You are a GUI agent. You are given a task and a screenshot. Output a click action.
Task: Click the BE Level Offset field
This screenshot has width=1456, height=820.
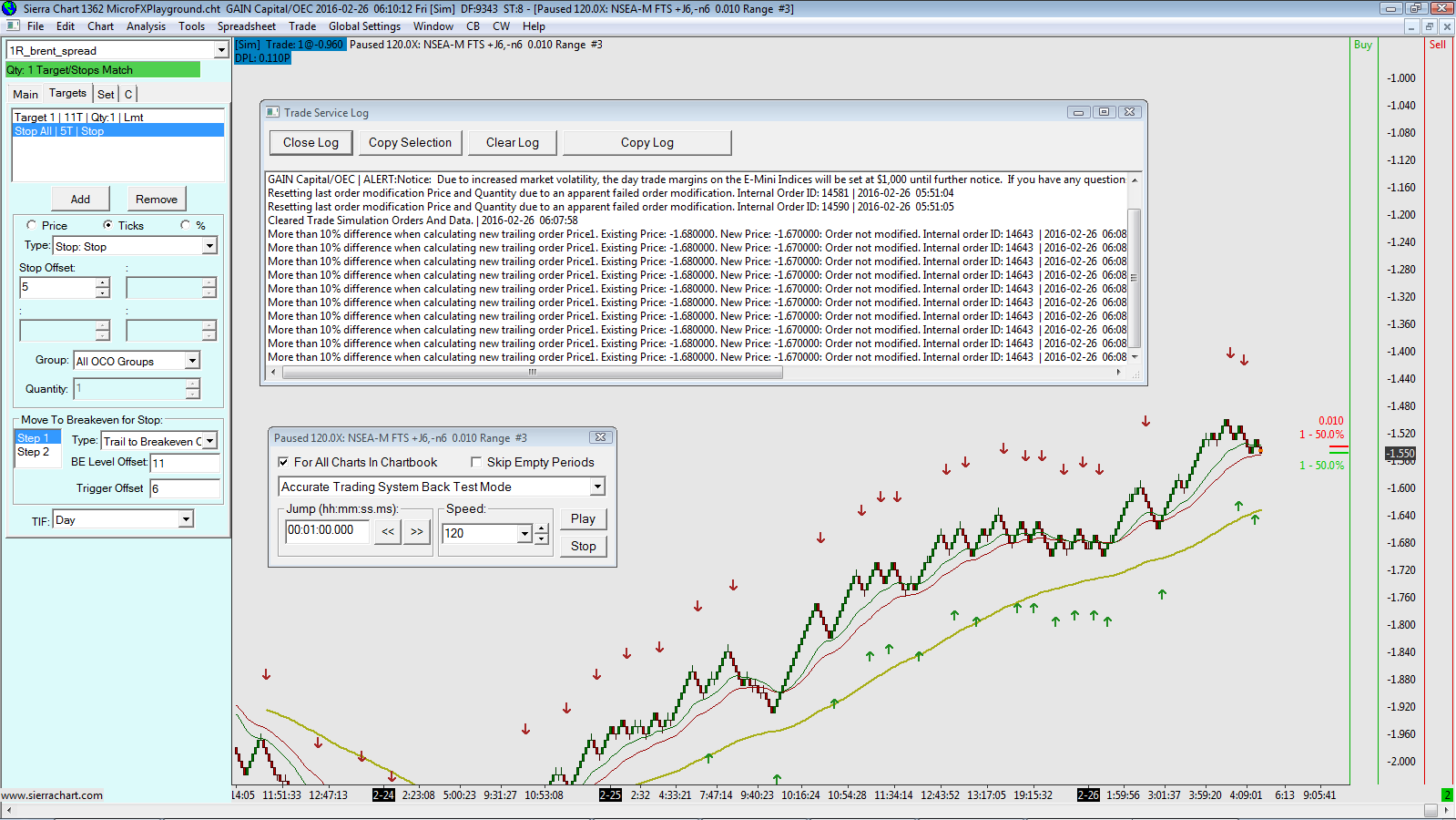(185, 463)
